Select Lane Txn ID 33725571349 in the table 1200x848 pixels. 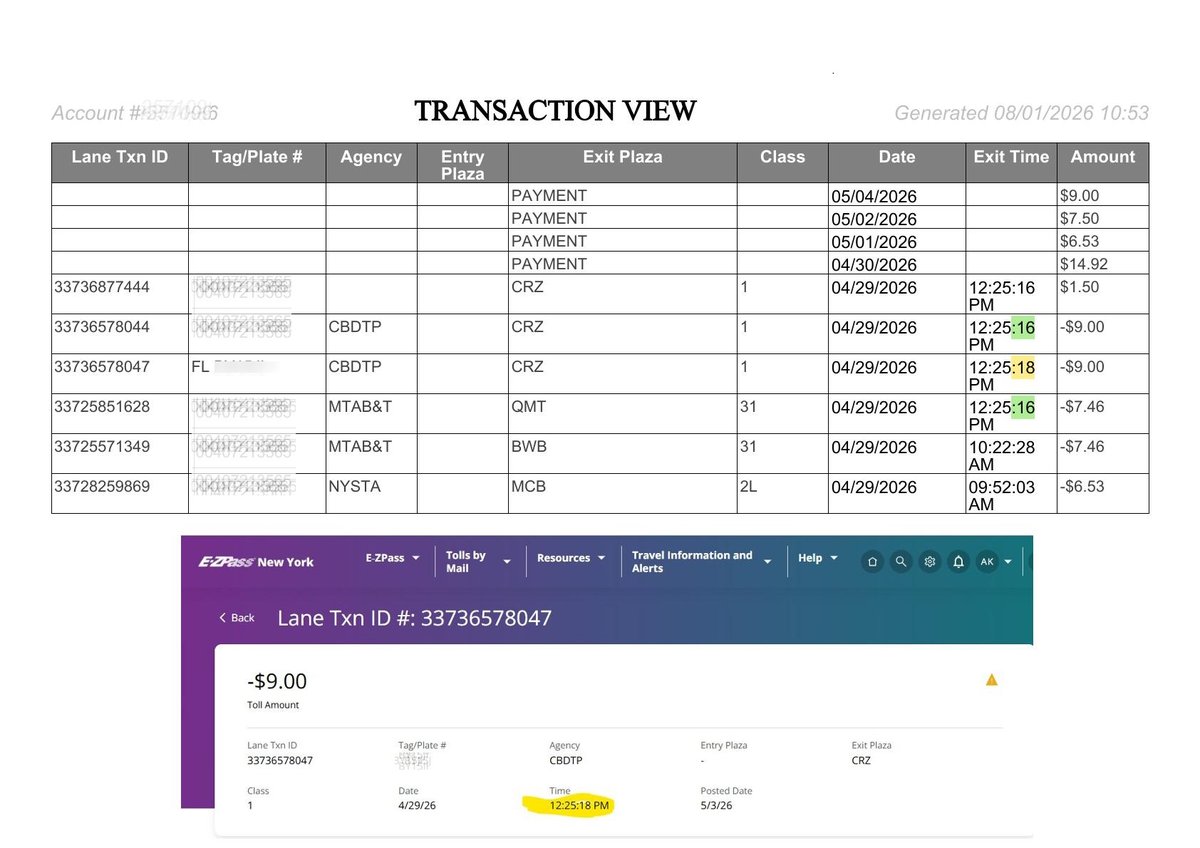coord(102,447)
